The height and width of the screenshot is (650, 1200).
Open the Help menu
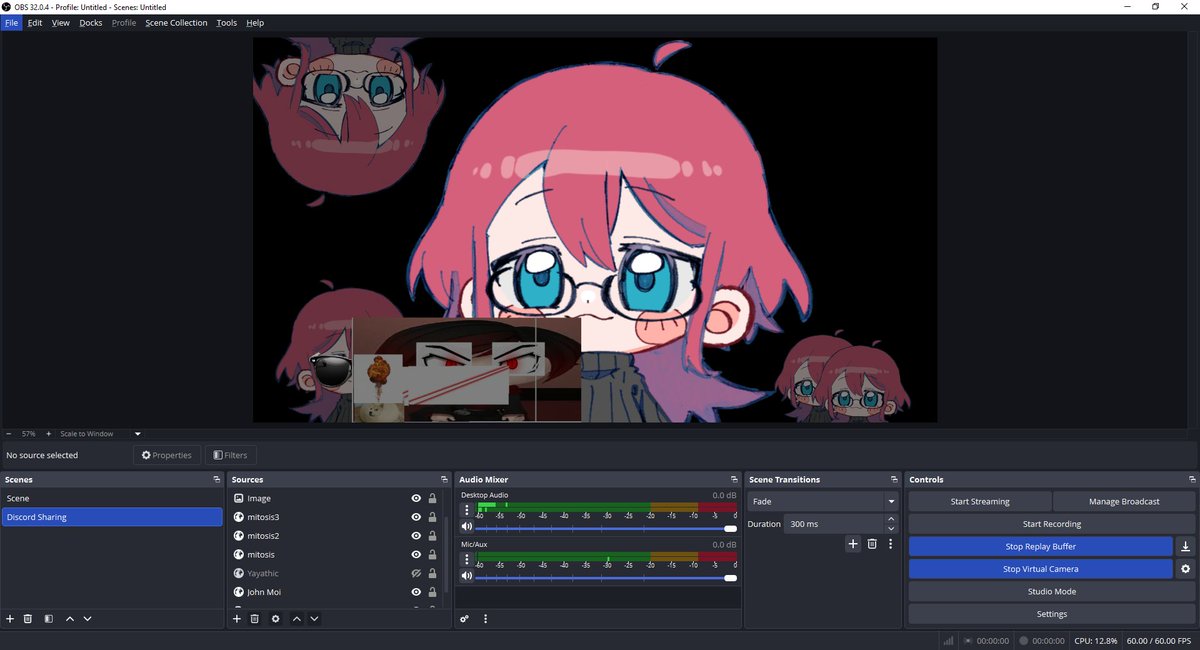[255, 22]
